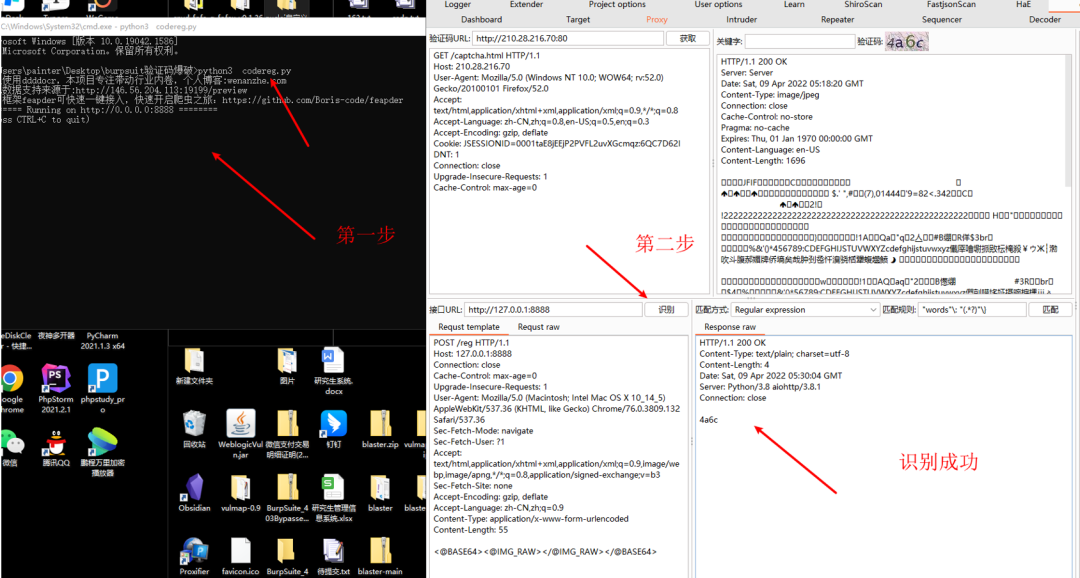Switch to the Target tab
Viewport: 1080px width, 578px height.
coord(578,19)
